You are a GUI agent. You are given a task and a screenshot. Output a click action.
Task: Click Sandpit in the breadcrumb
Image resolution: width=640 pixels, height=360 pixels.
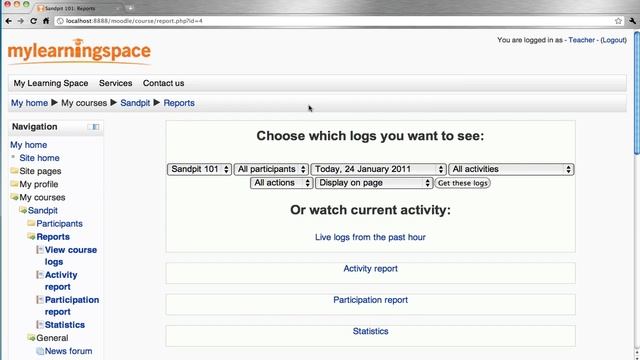135,103
